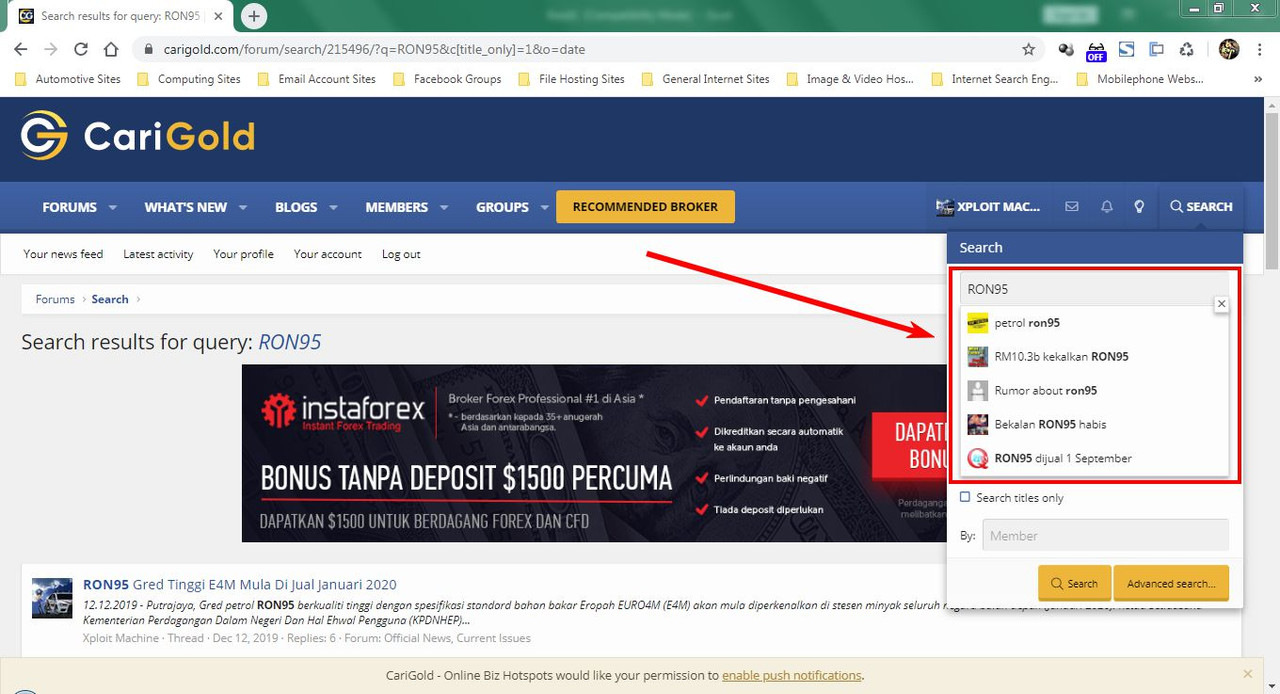Click the enable push notifications link
The width and height of the screenshot is (1280, 694).
point(791,675)
